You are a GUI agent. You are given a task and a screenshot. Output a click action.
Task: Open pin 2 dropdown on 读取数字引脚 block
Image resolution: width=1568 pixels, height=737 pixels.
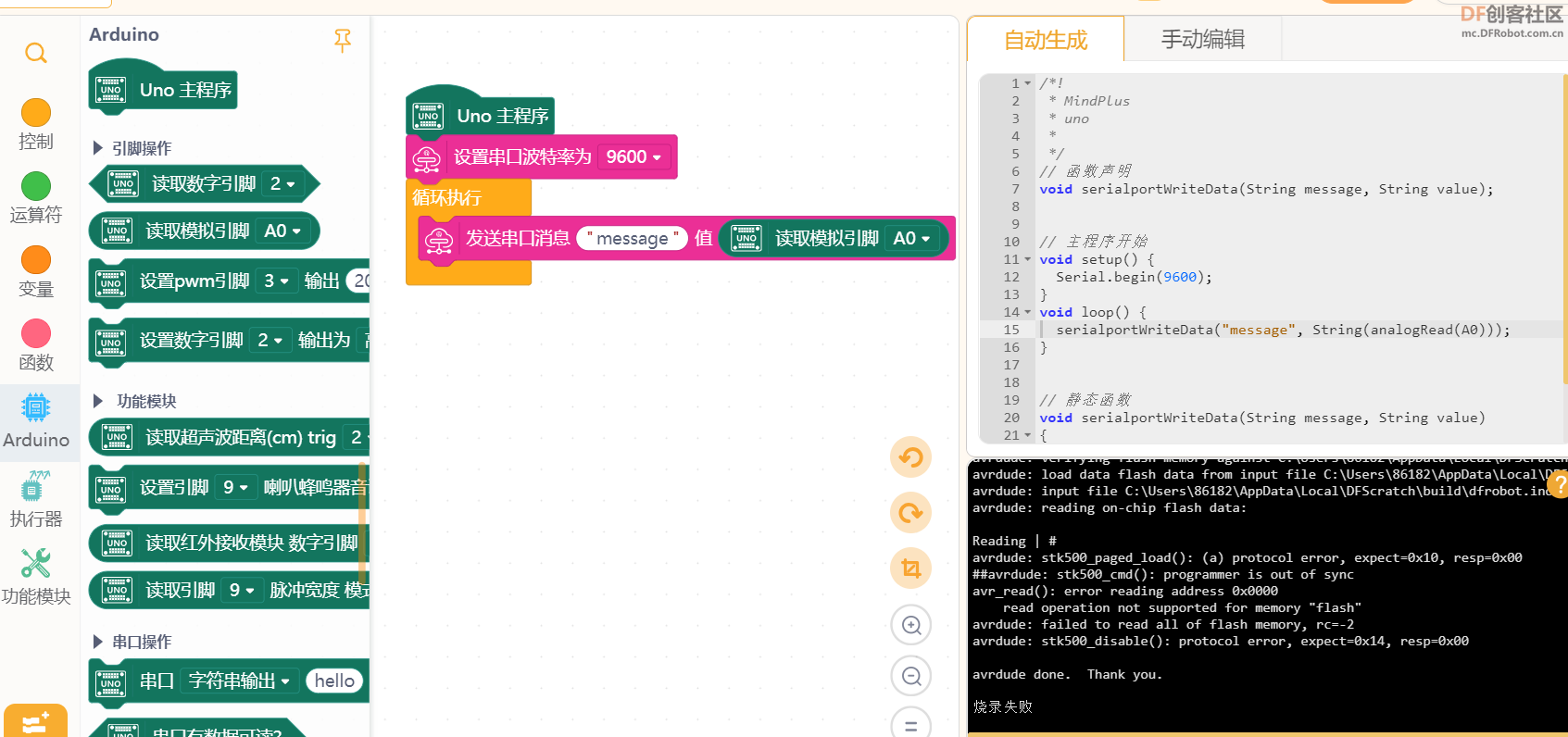click(282, 184)
